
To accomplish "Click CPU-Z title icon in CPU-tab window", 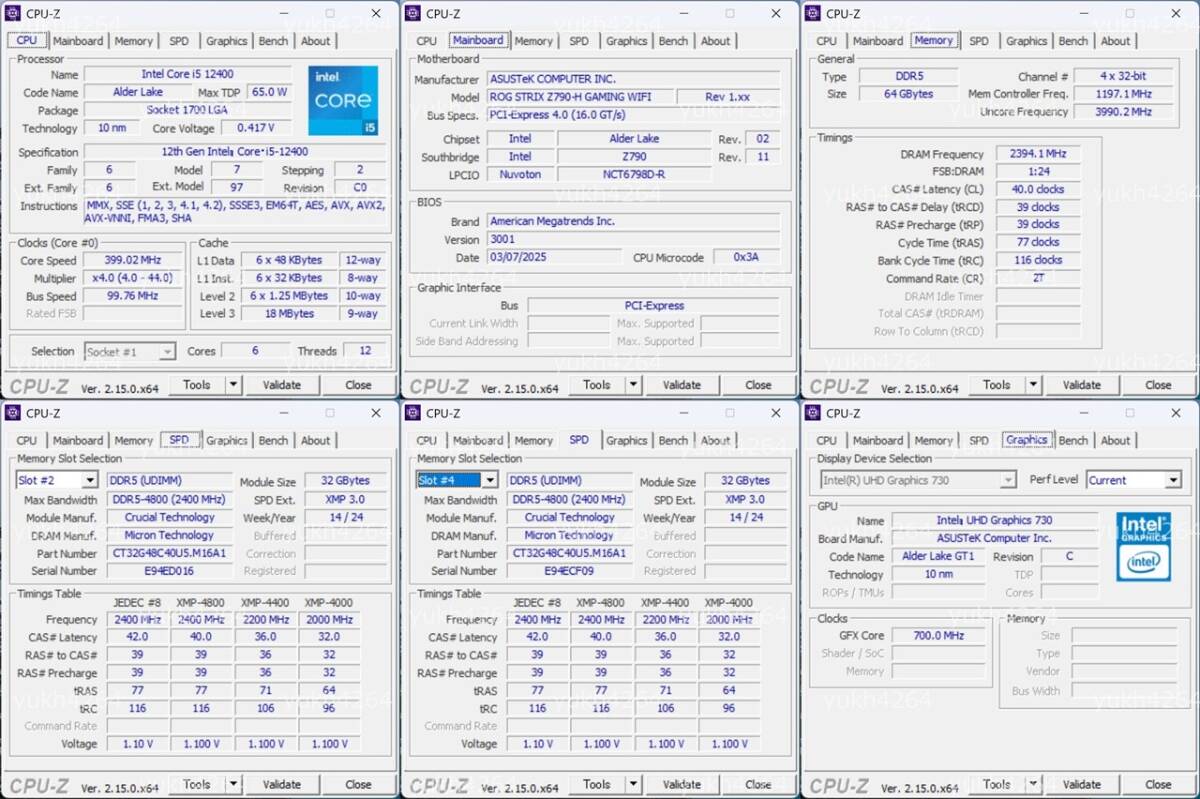I will click(x=13, y=14).
